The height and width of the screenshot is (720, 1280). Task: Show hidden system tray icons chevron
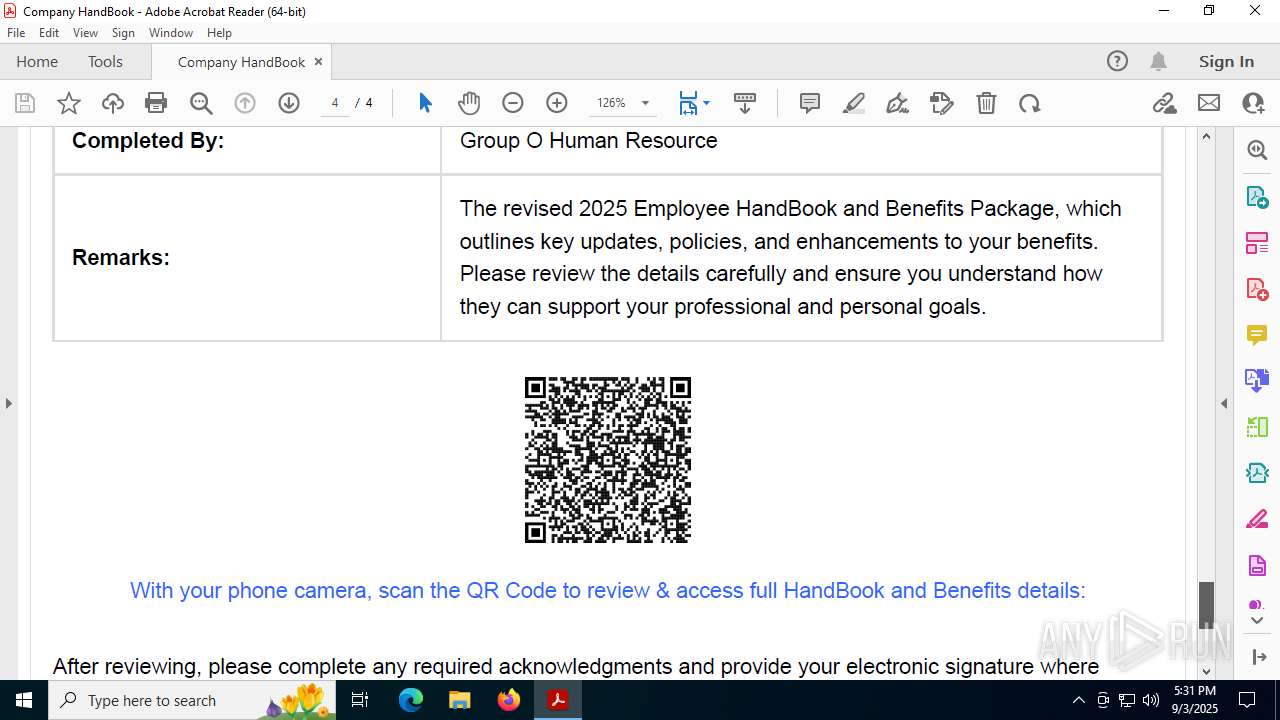coord(1078,700)
